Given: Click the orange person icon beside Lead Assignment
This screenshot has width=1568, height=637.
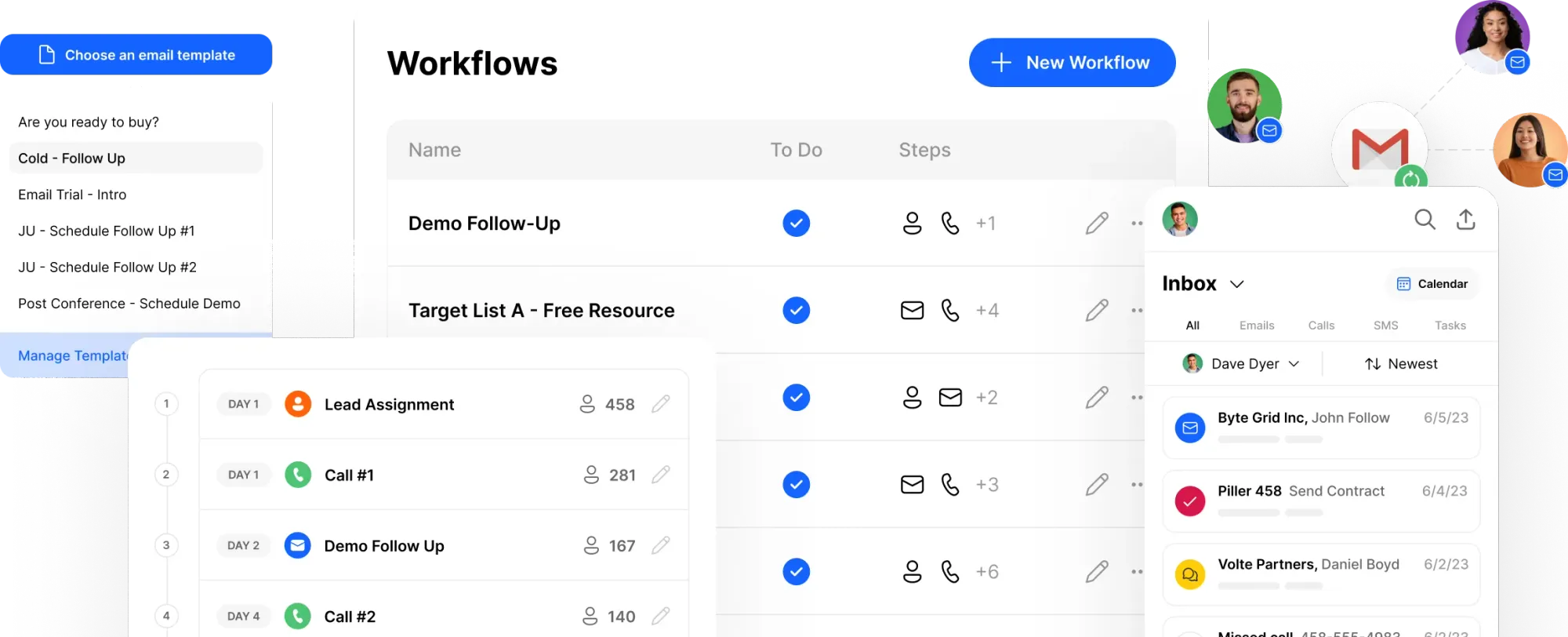Looking at the screenshot, I should click(x=297, y=404).
